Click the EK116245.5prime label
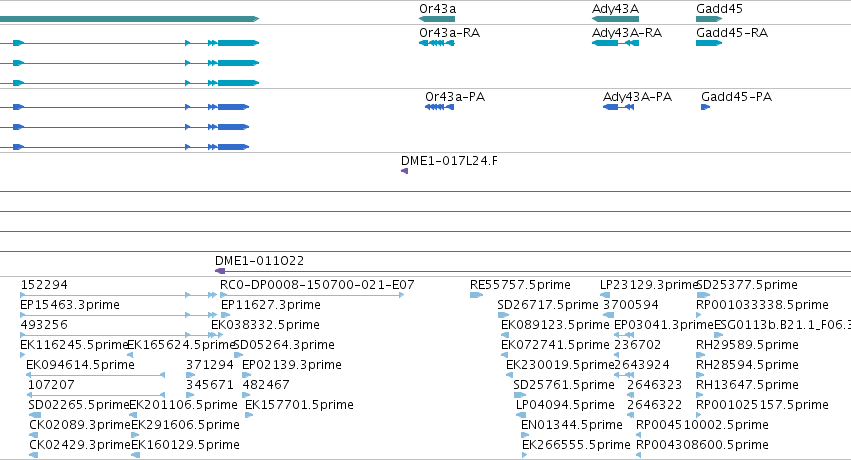Image resolution: width=851 pixels, height=460 pixels. (x=74, y=344)
